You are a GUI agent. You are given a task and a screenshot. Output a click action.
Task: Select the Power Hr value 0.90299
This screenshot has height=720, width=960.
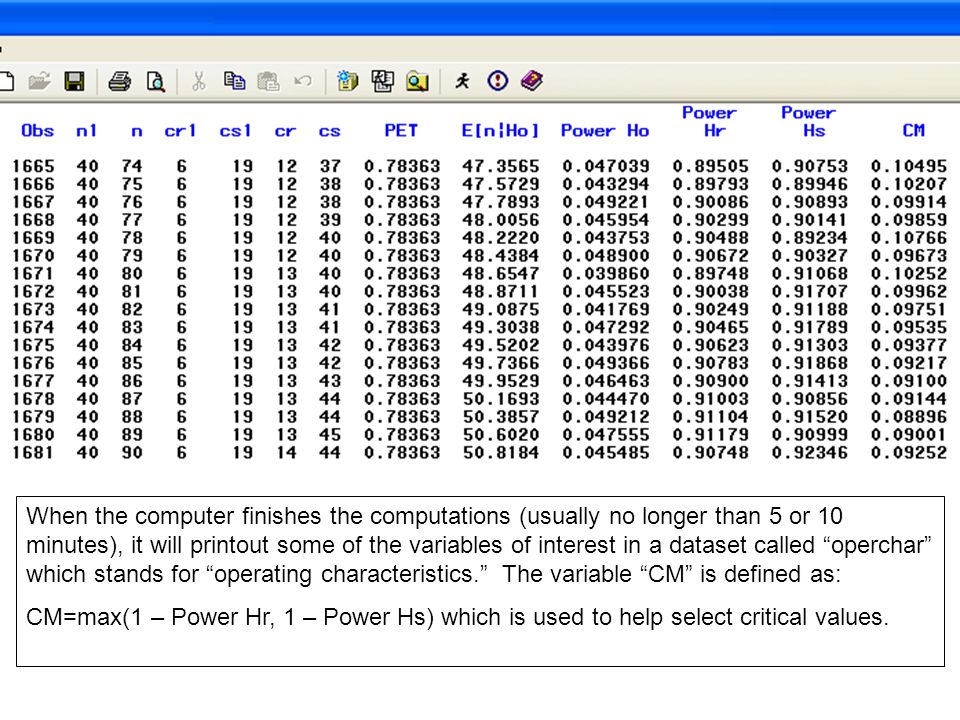coord(711,220)
